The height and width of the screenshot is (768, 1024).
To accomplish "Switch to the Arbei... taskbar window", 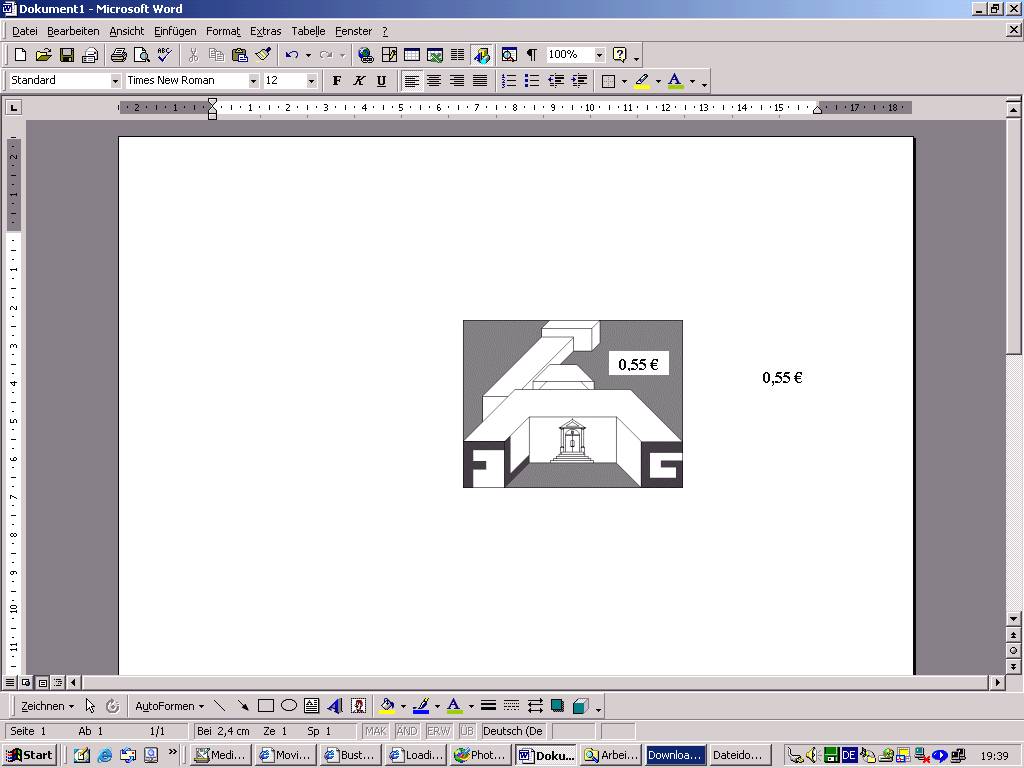I will pos(611,755).
